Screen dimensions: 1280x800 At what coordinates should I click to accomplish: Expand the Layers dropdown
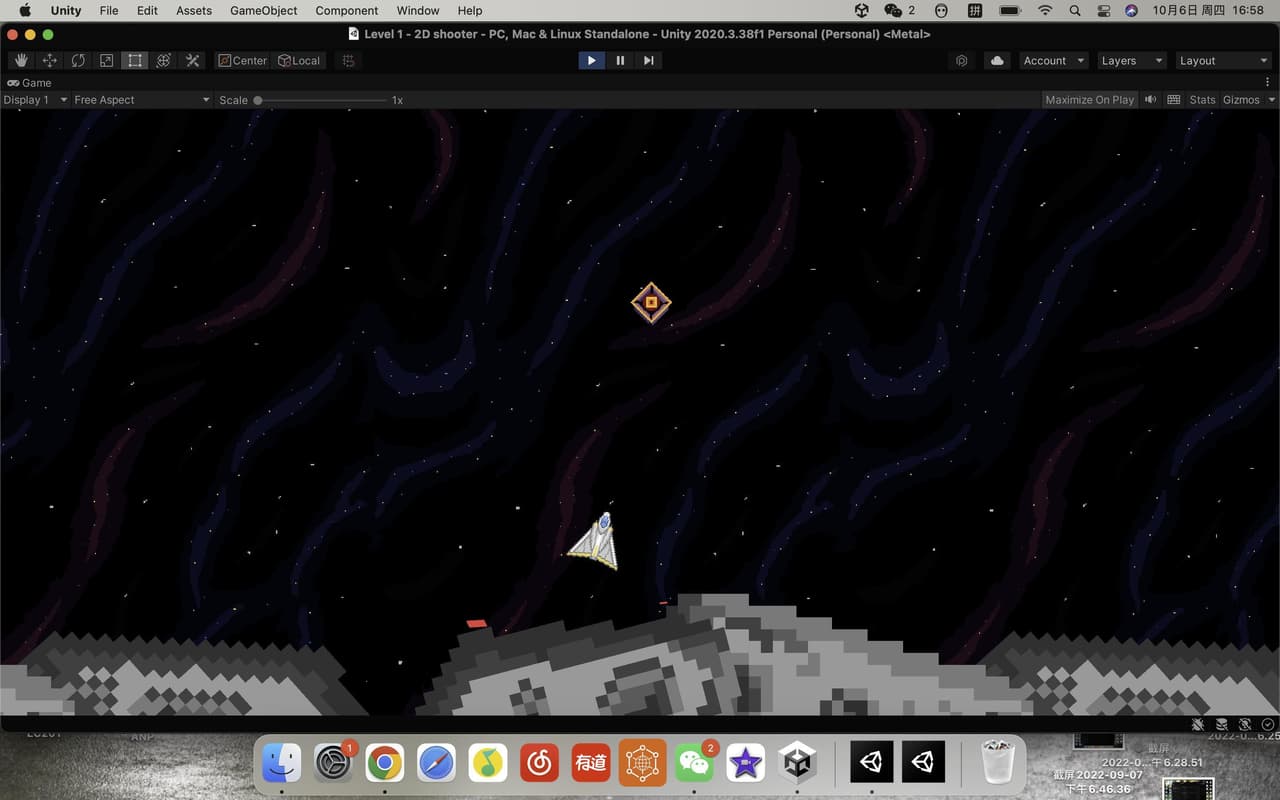(x=1131, y=61)
